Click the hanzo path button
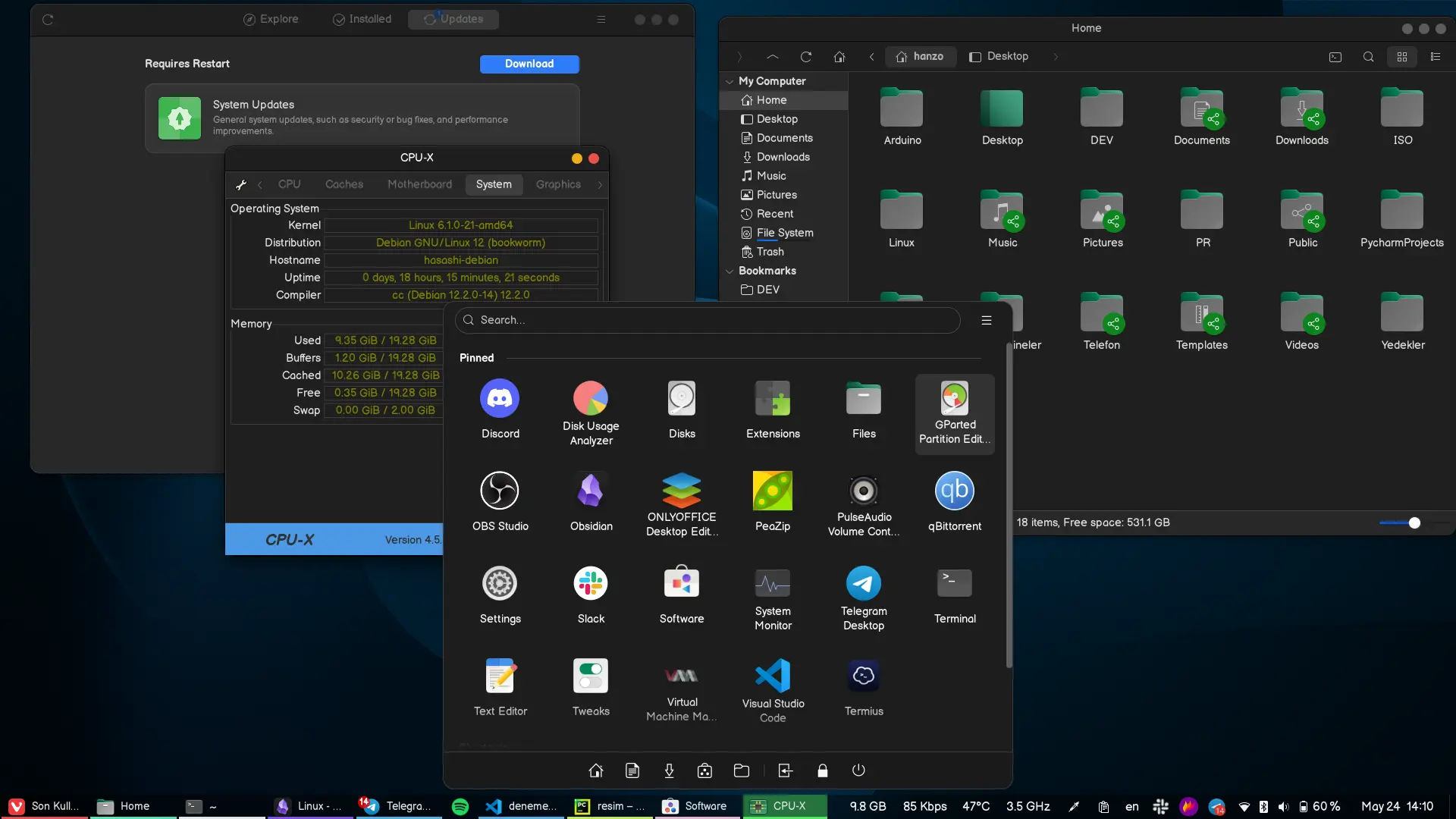 [920, 57]
